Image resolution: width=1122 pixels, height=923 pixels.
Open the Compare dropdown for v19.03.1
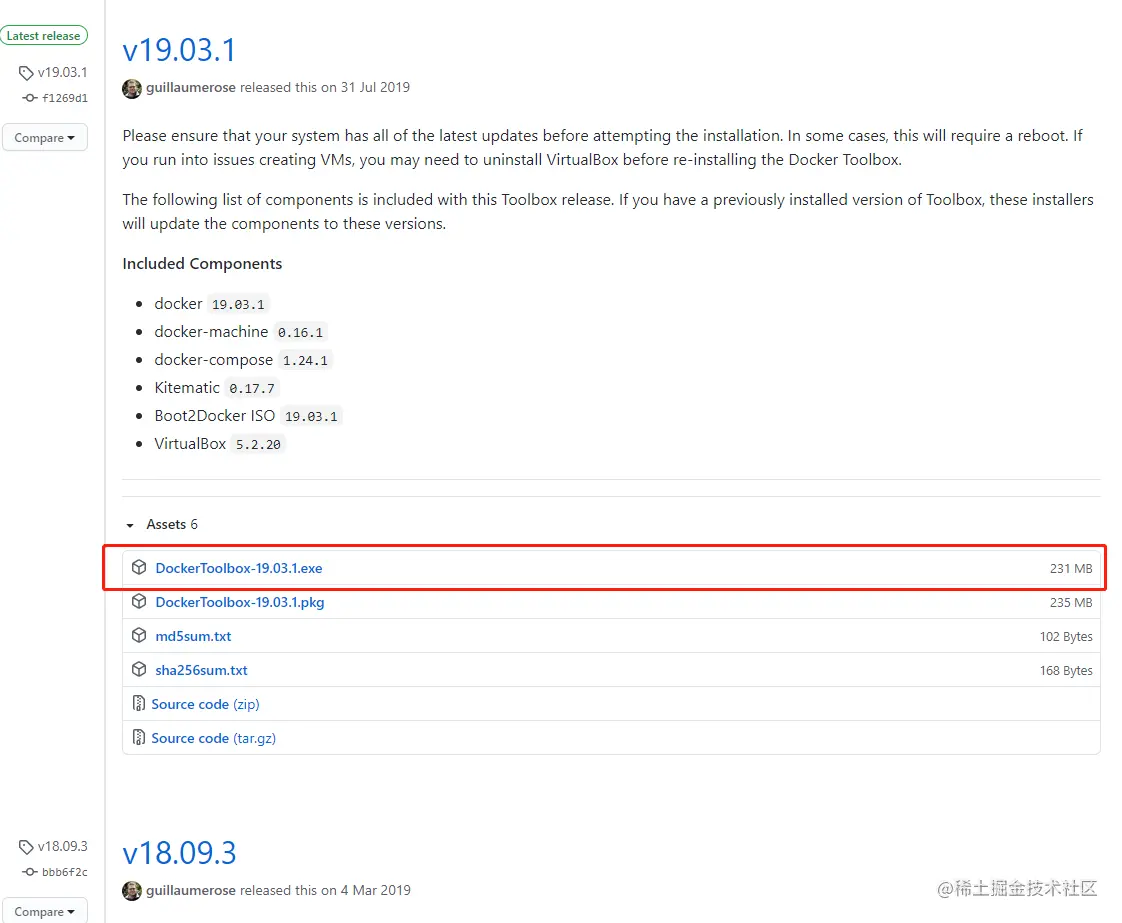pyautogui.click(x=44, y=137)
